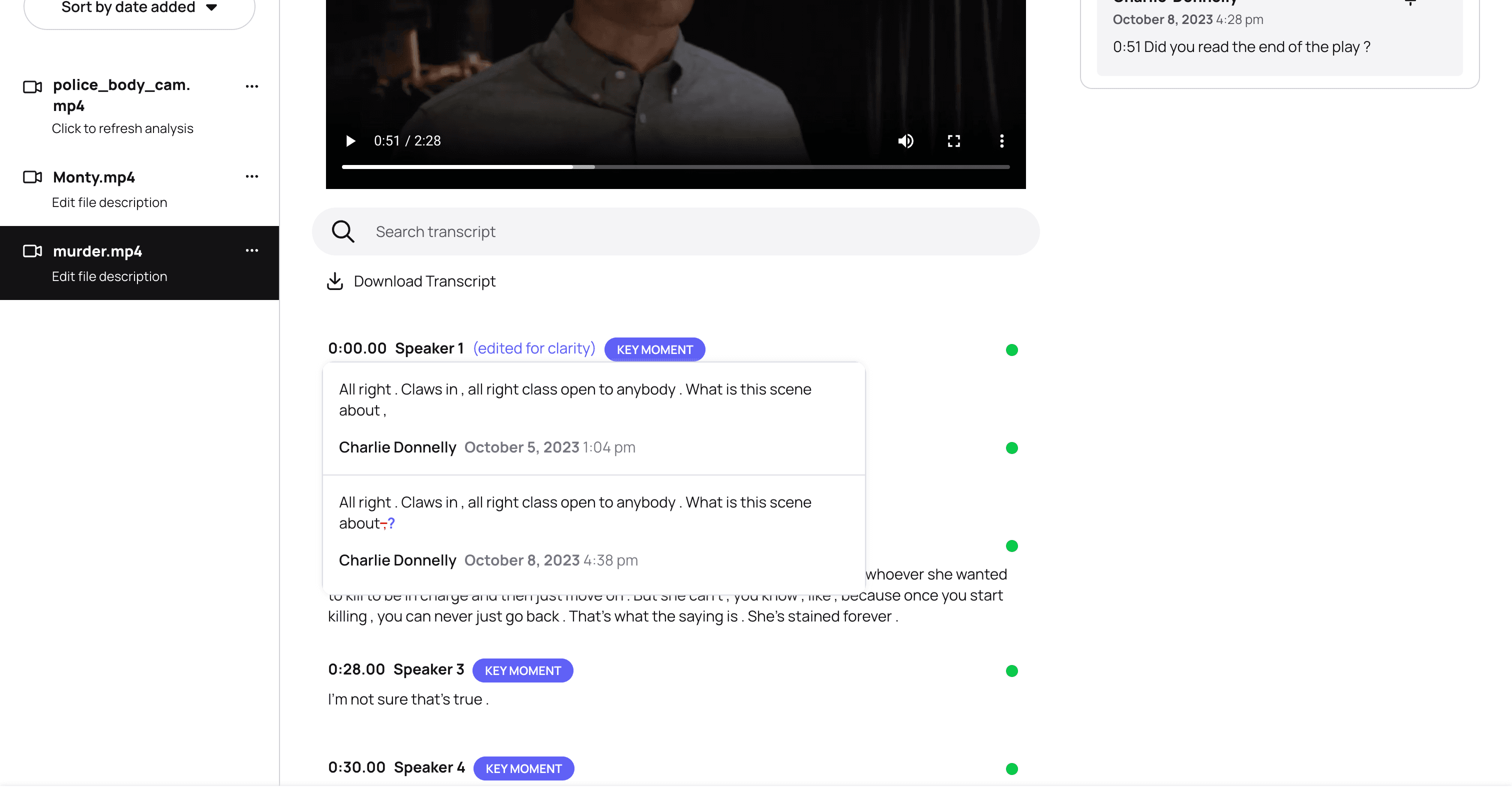Click the transcript search magnifier icon

(x=343, y=231)
